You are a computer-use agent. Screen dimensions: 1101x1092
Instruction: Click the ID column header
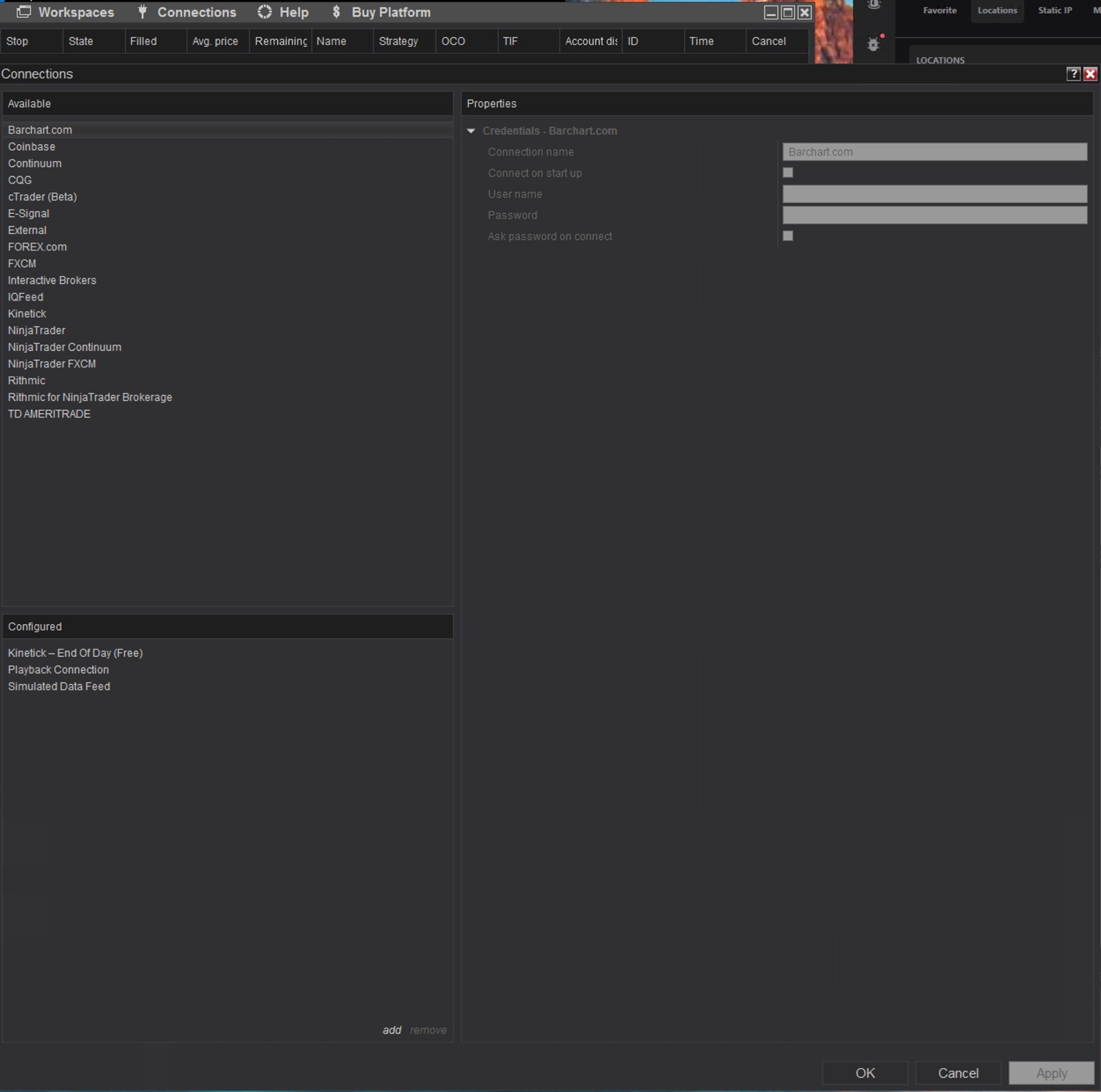pyautogui.click(x=653, y=41)
